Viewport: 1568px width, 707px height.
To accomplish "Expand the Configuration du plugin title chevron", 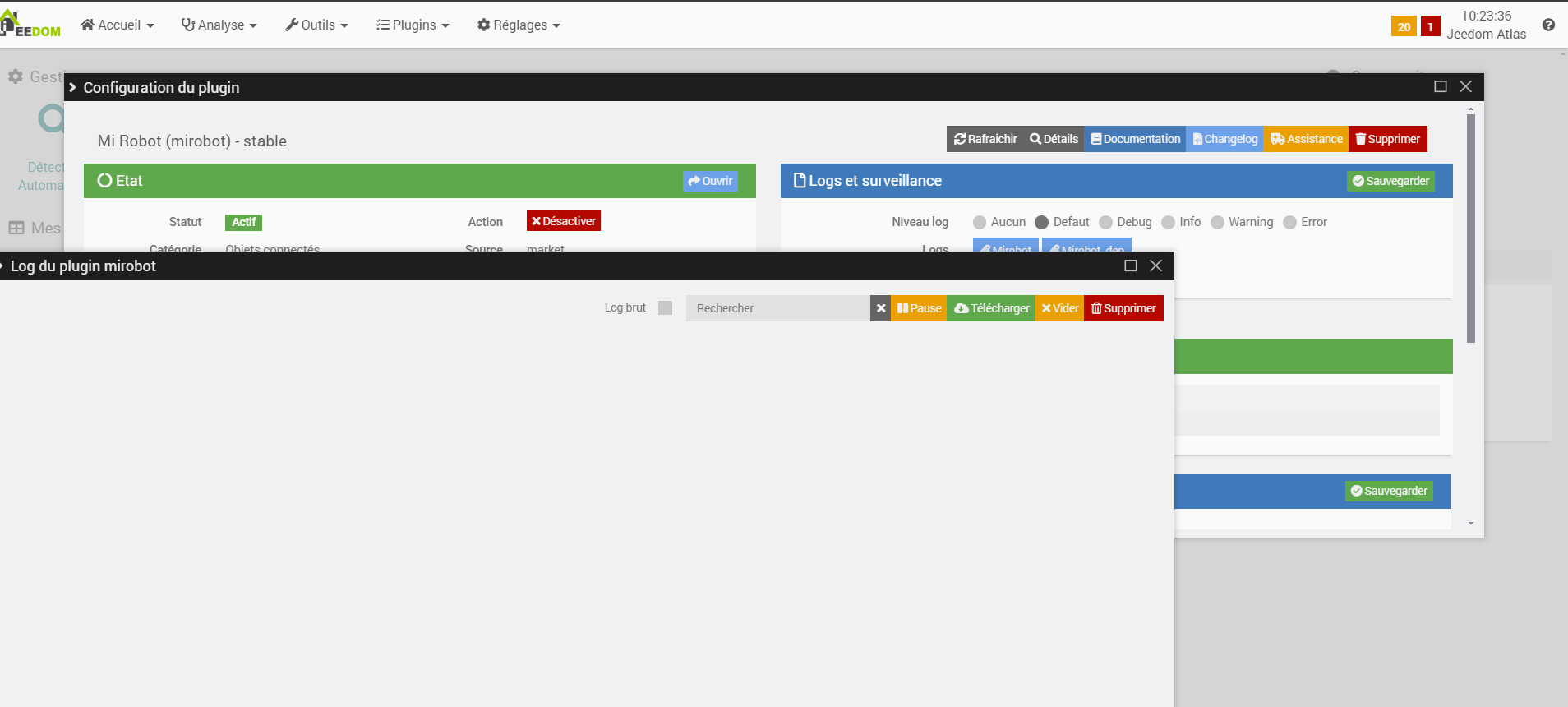I will tap(72, 87).
